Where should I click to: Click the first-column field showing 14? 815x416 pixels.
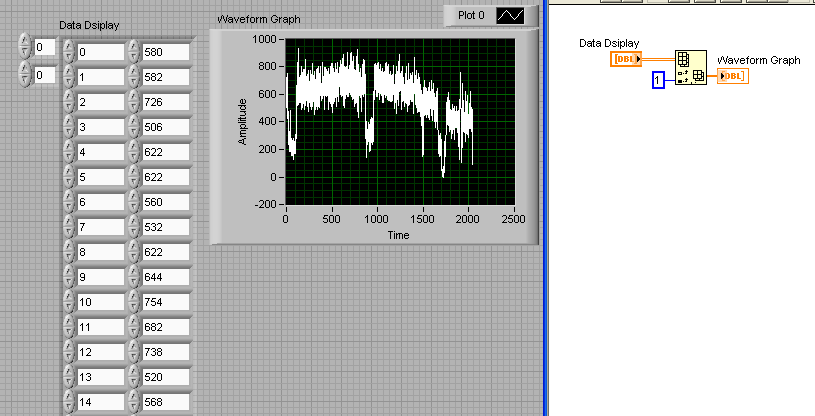[x=101, y=401]
